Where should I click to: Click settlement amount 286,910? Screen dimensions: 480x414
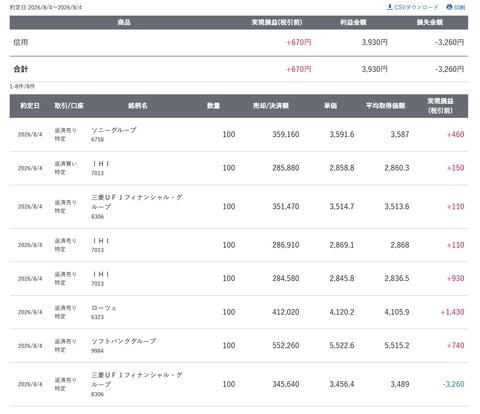(286, 245)
